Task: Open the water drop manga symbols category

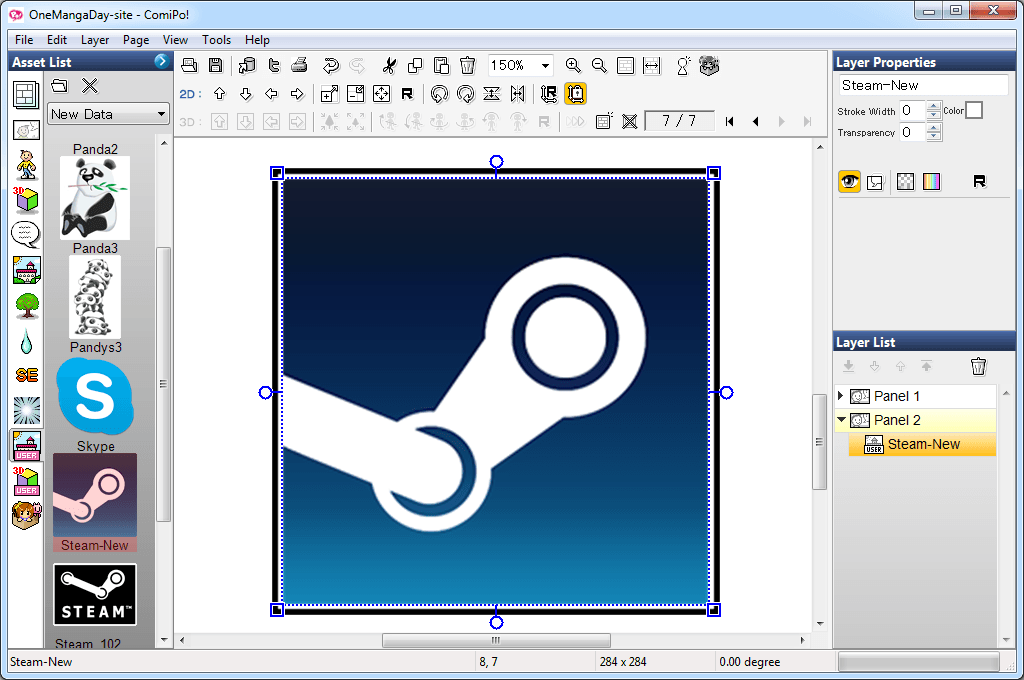Action: point(26,340)
